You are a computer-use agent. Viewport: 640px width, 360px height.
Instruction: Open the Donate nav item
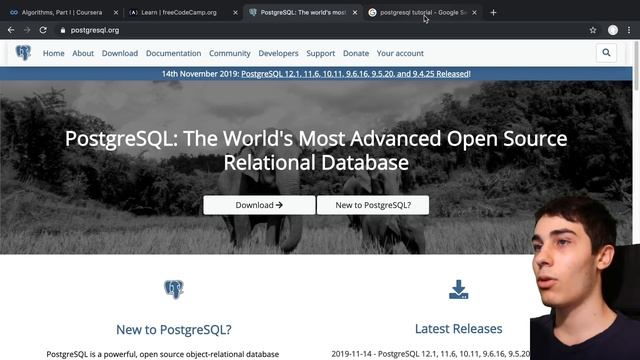coord(356,53)
